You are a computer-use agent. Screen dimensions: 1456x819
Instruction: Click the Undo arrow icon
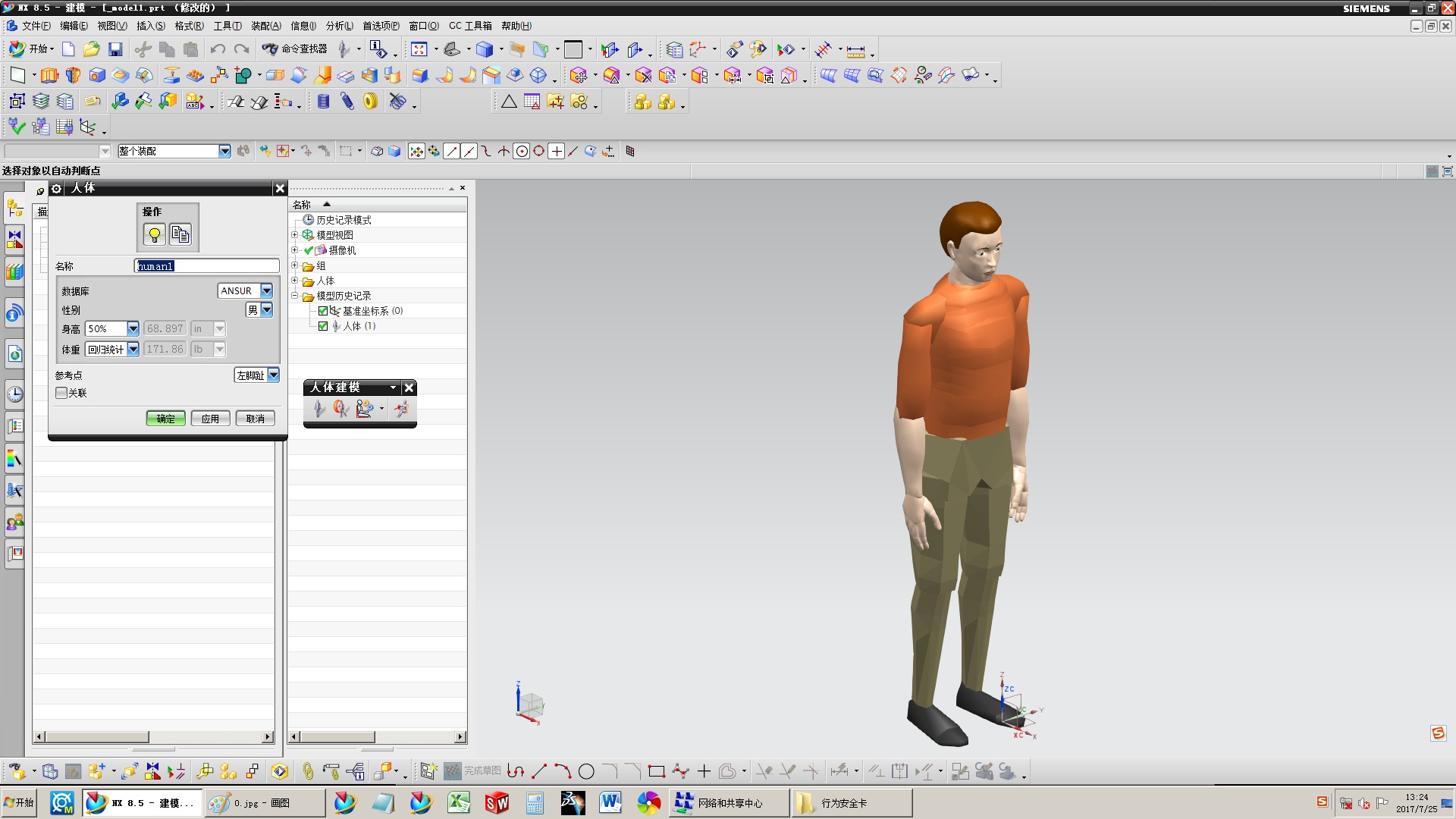click(x=218, y=49)
